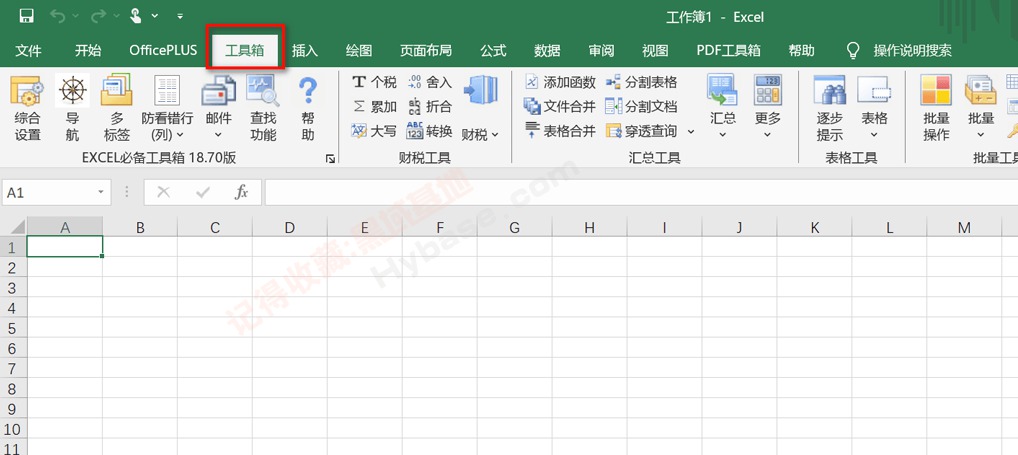Switch to the 绘图 tab

359,51
